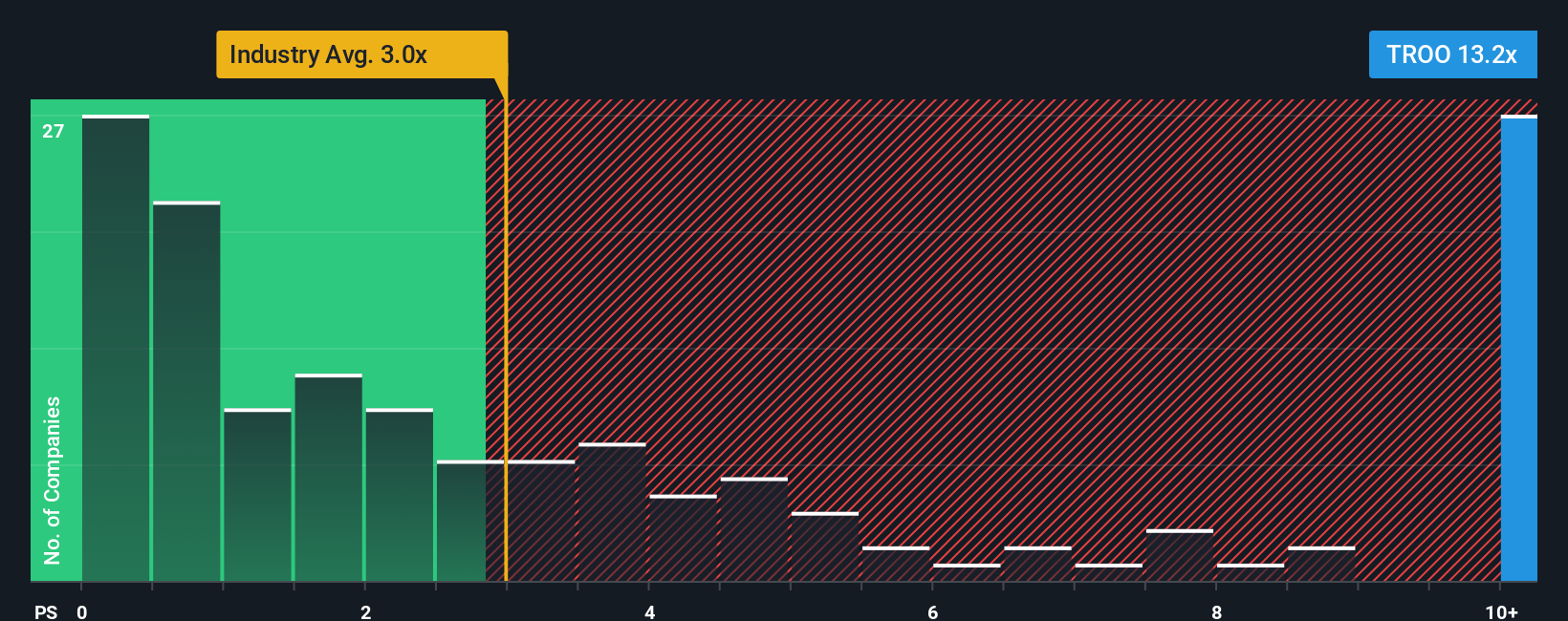Viewport: 1568px width, 621px height.
Task: Click the x-axis label '6'
Action: coord(932,611)
